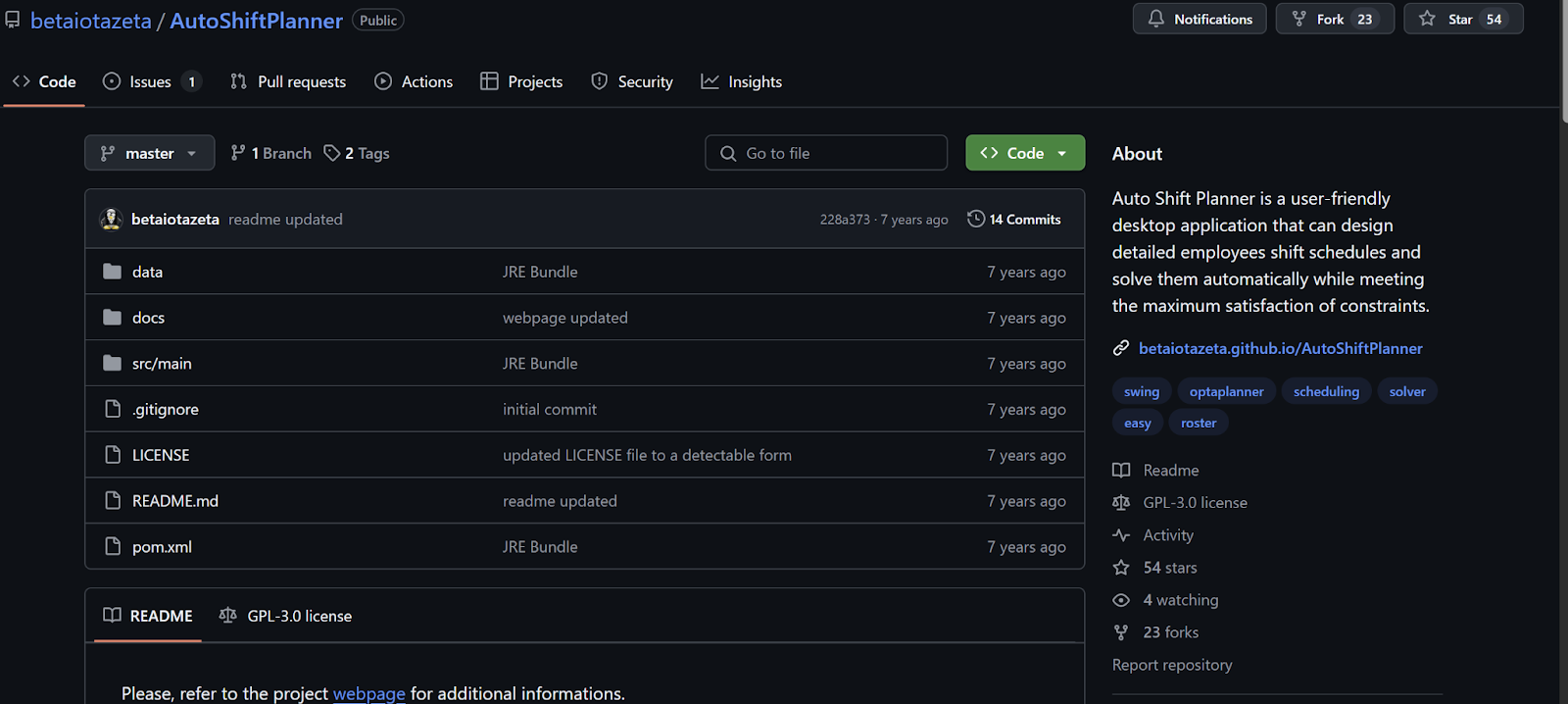The width and height of the screenshot is (1568, 704).
Task: View the 2 Tags link
Action: pyautogui.click(x=357, y=153)
